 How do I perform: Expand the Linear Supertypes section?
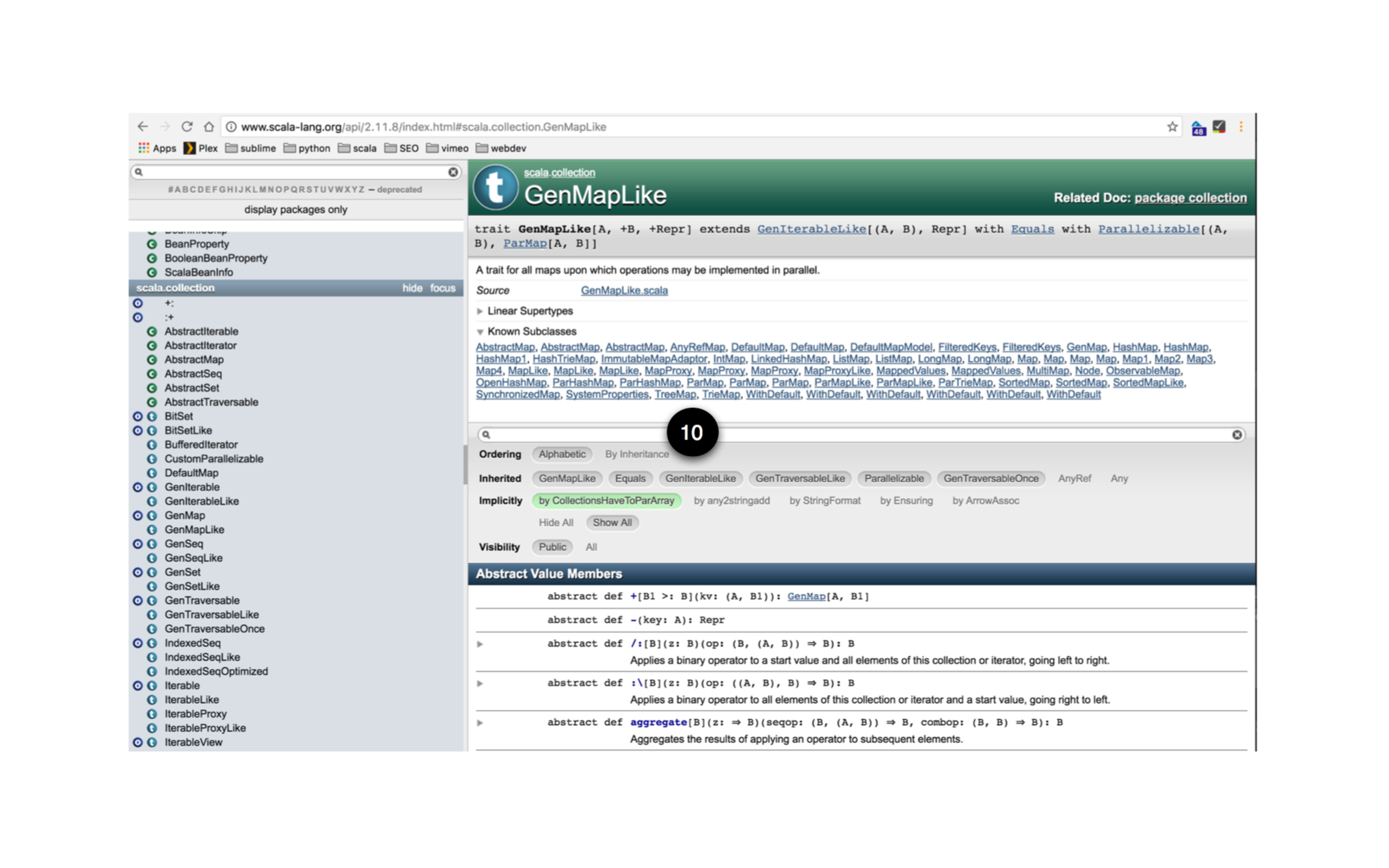(x=481, y=311)
